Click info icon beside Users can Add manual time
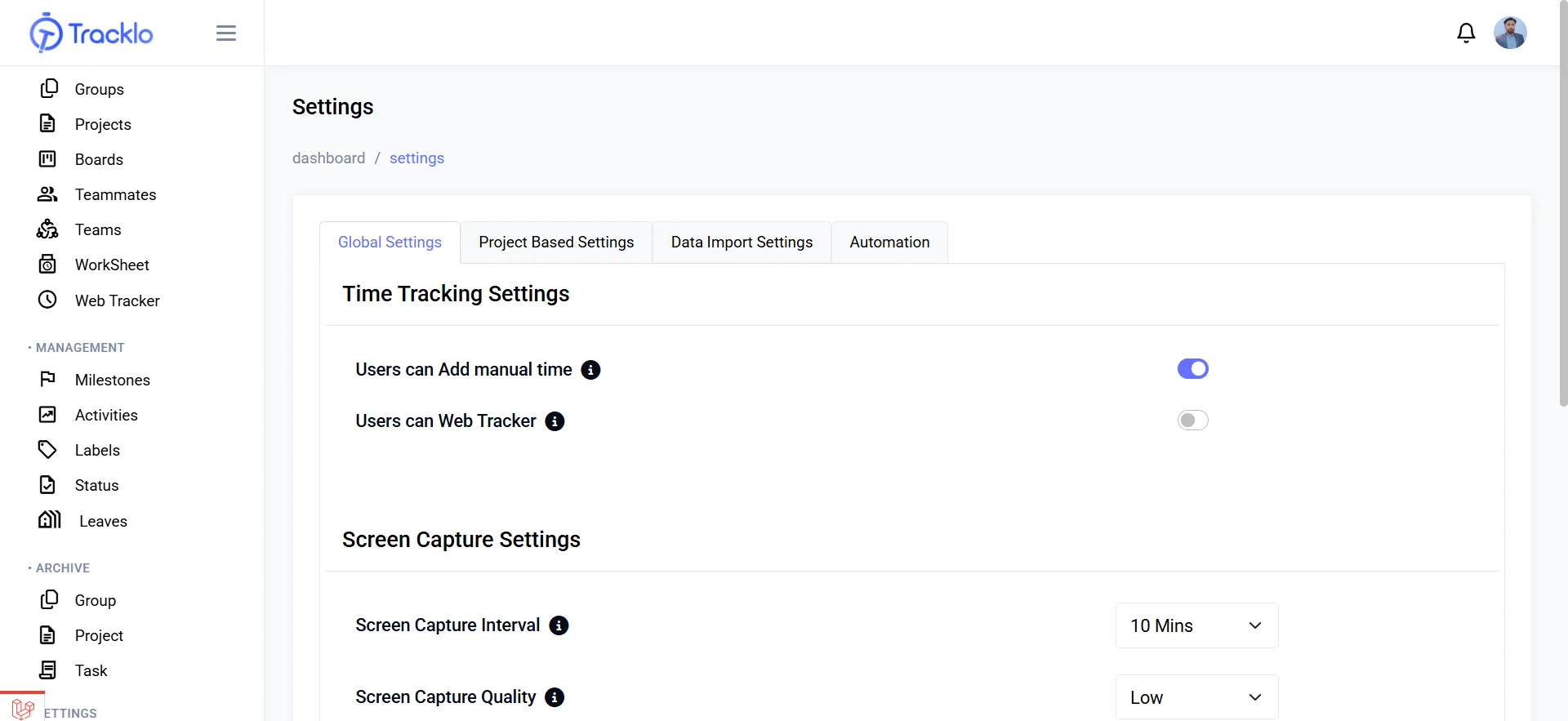This screenshot has width=1568, height=721. coord(590,370)
